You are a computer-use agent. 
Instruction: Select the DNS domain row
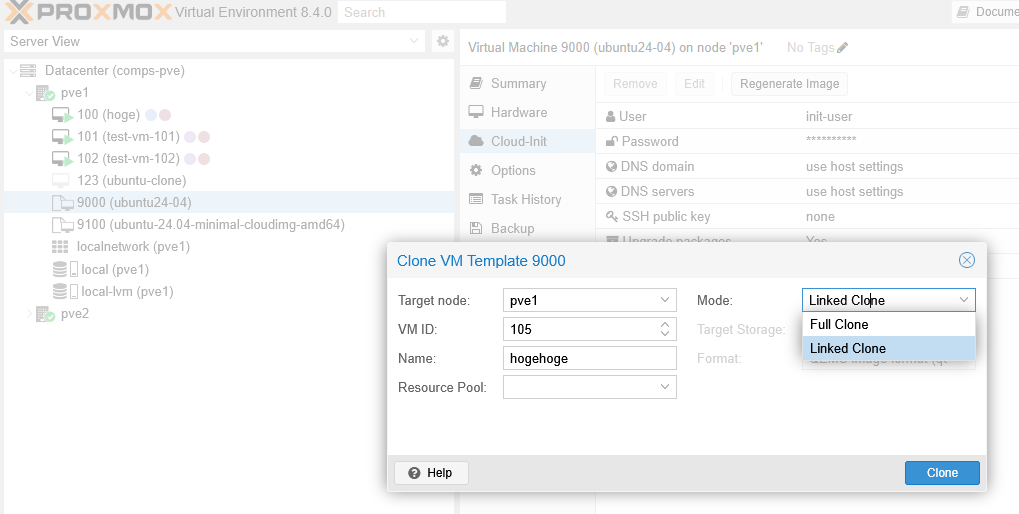[x=807, y=166]
